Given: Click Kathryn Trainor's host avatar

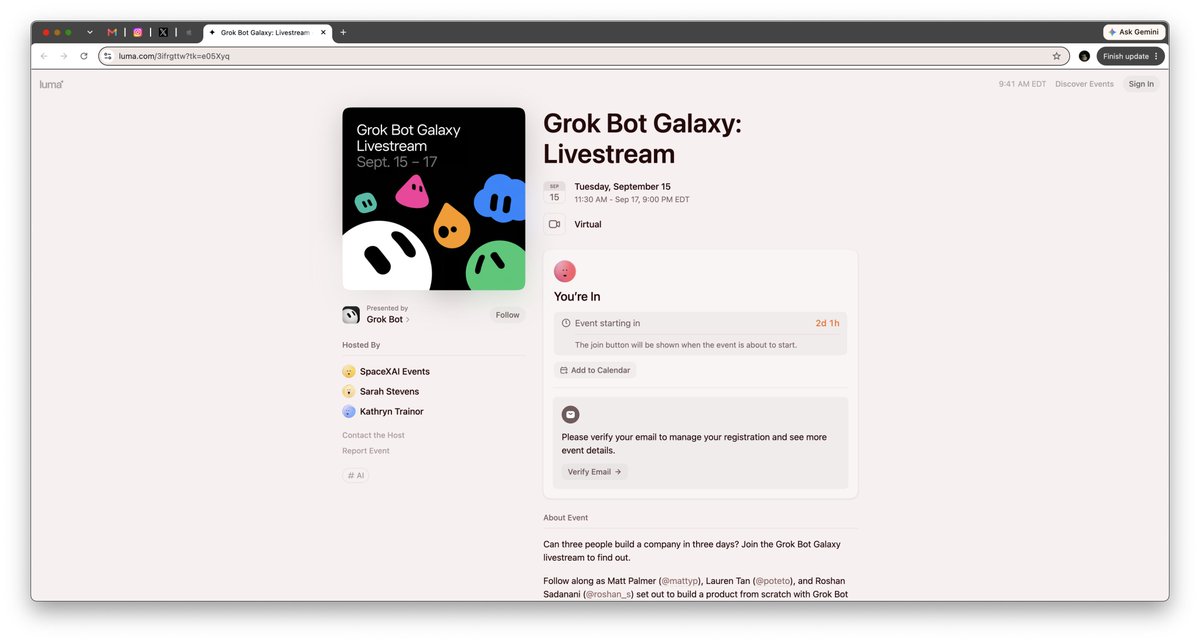Looking at the screenshot, I should coord(349,411).
